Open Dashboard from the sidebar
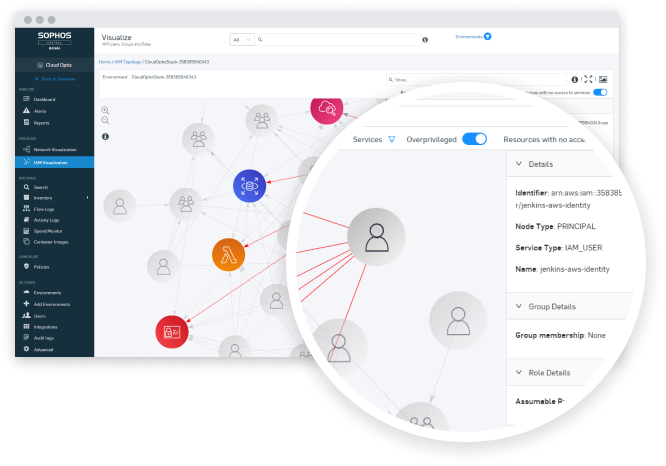Viewport: 666px width, 466px height. [x=45, y=98]
